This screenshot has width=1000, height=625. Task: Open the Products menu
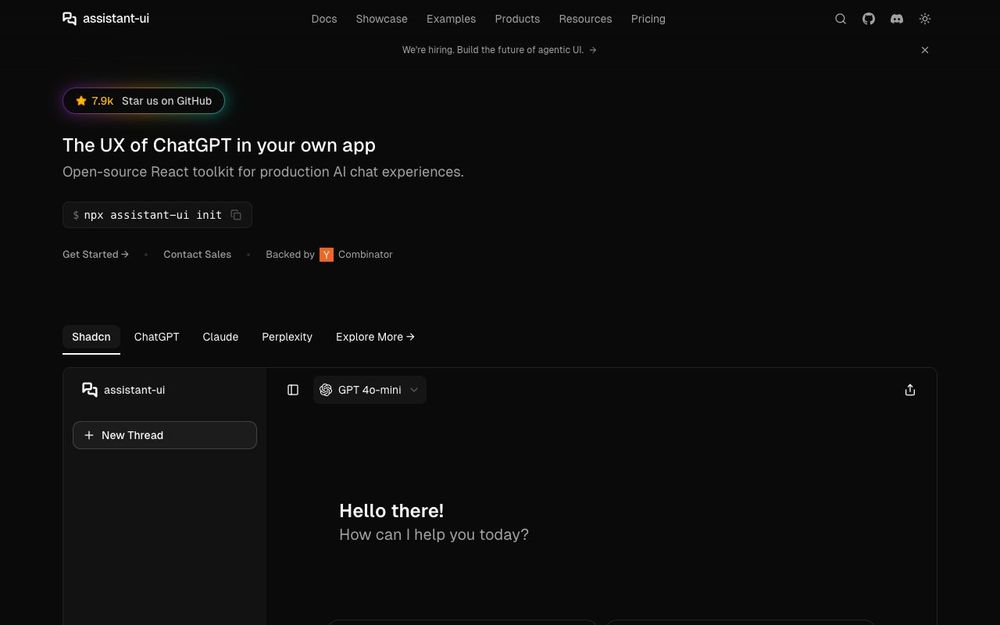pyautogui.click(x=517, y=19)
